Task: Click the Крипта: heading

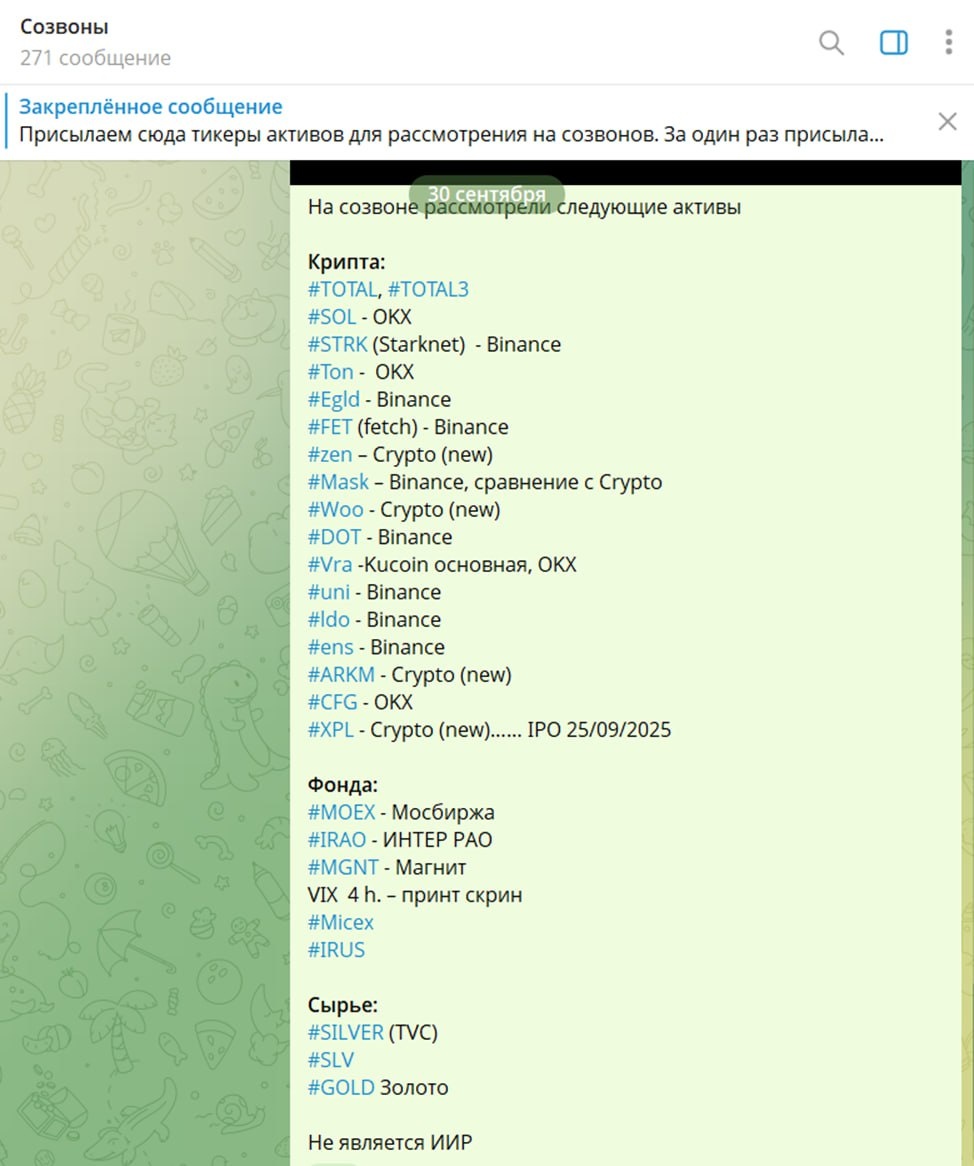Action: tap(346, 262)
